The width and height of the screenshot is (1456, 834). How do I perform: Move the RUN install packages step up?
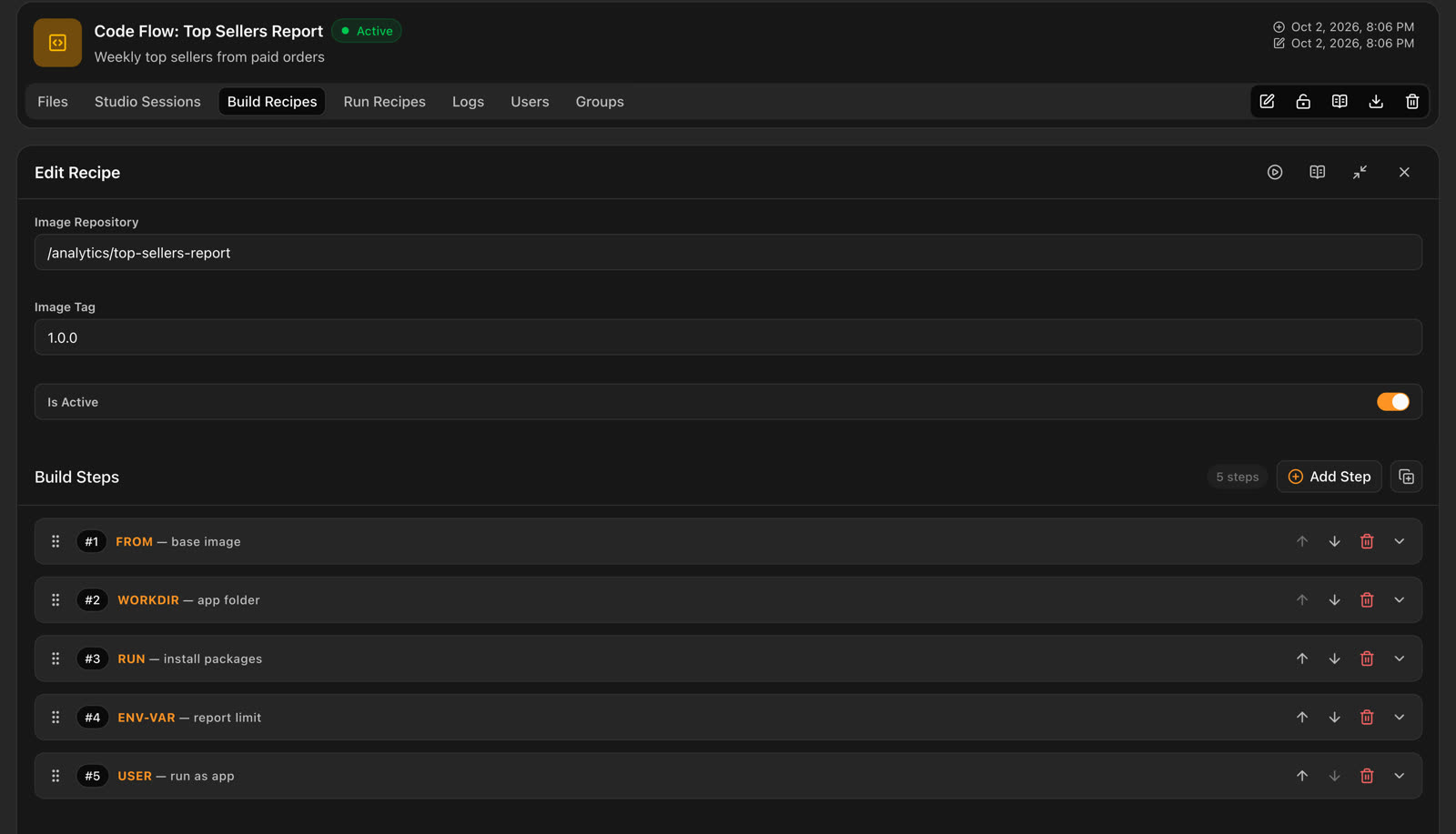click(x=1302, y=658)
